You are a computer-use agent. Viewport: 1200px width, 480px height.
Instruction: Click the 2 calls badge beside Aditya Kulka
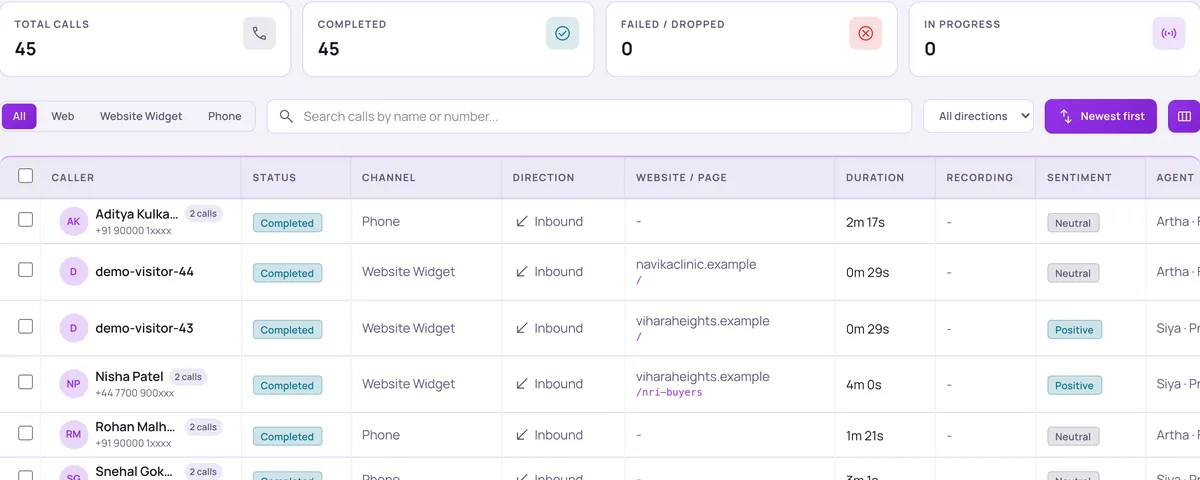203,213
